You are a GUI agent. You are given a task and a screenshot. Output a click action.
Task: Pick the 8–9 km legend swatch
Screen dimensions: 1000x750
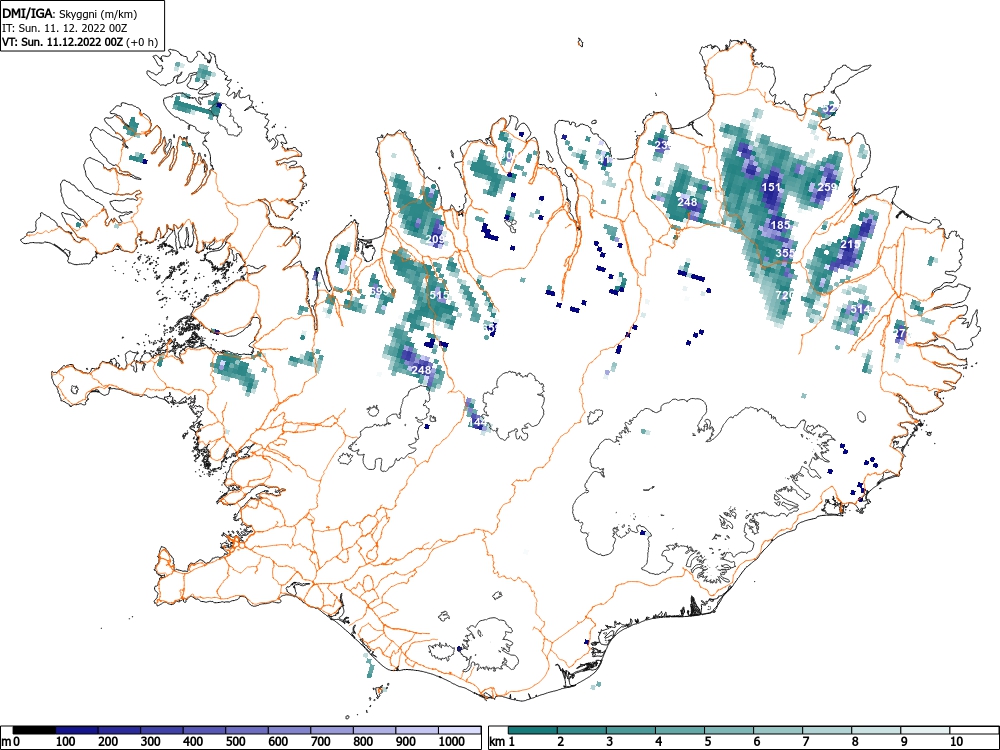[x=876, y=730]
